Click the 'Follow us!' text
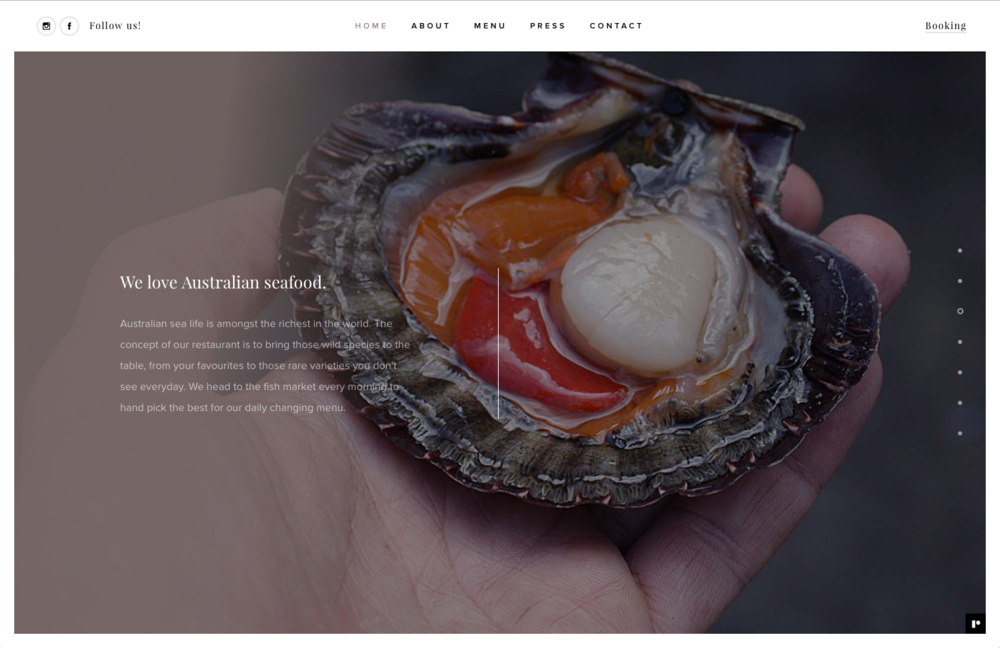 115,26
